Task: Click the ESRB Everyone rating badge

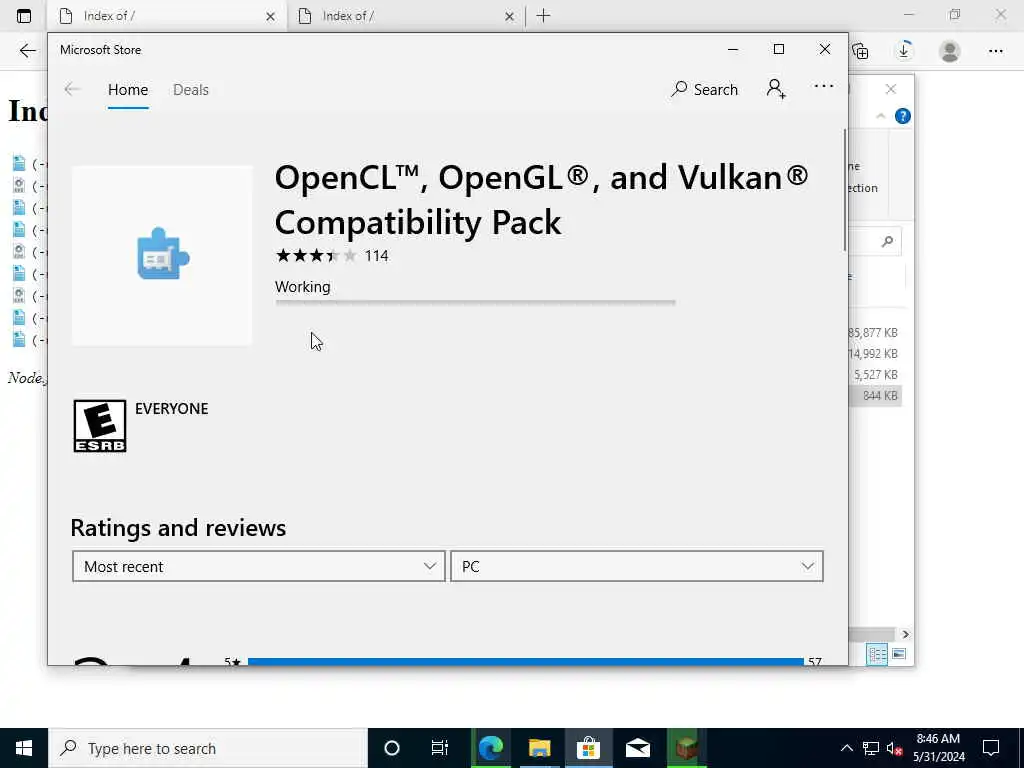Action: pyautogui.click(x=100, y=426)
